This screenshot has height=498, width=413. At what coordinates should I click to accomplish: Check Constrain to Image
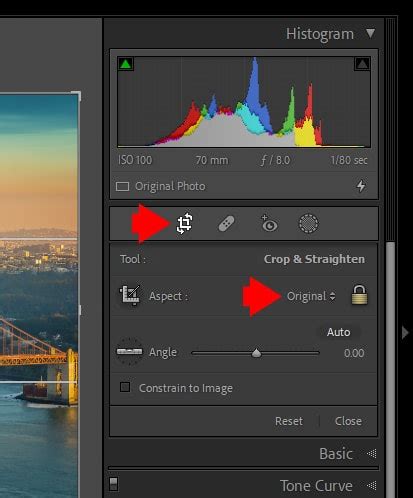(x=125, y=387)
